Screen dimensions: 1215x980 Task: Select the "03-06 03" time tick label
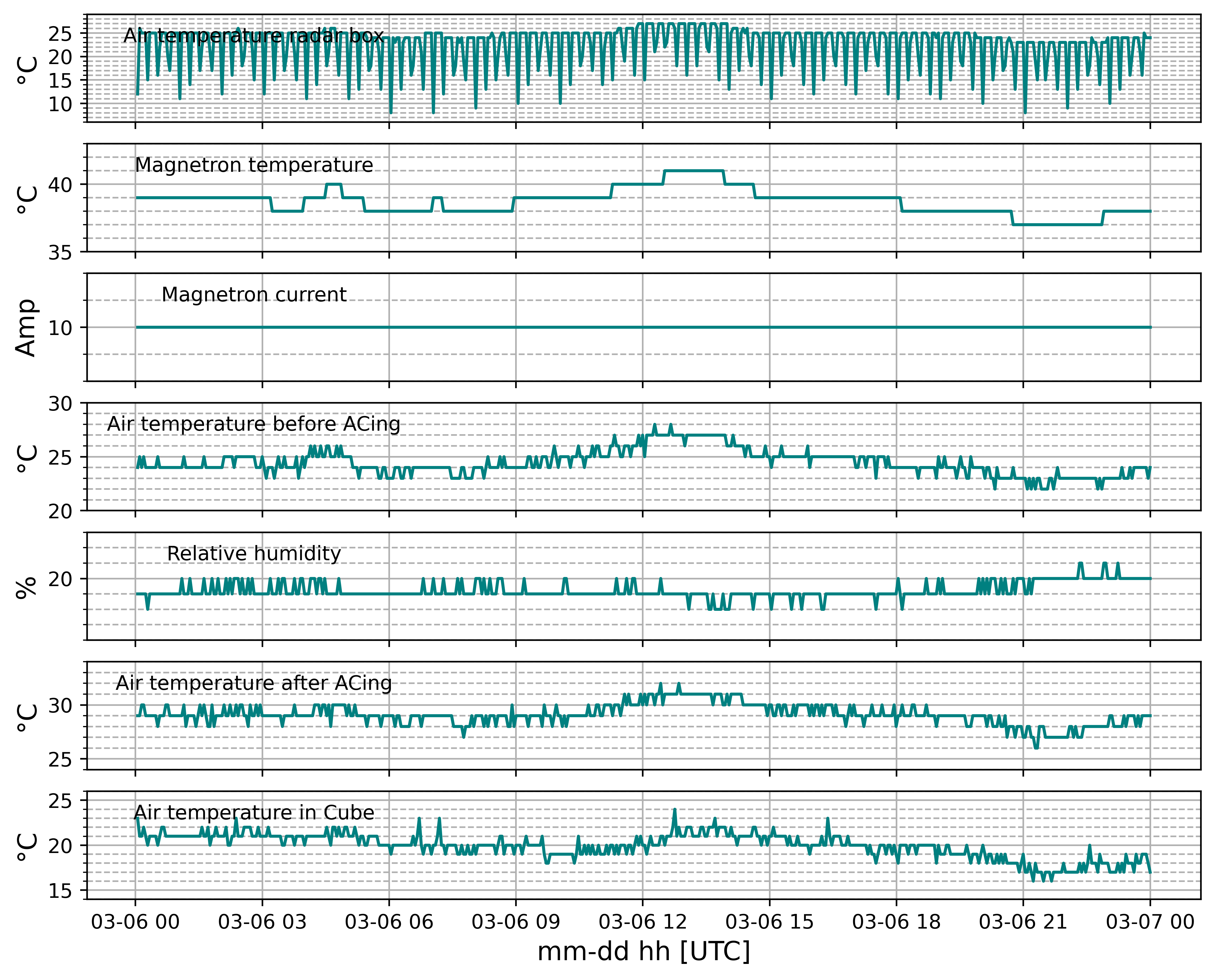[x=262, y=922]
